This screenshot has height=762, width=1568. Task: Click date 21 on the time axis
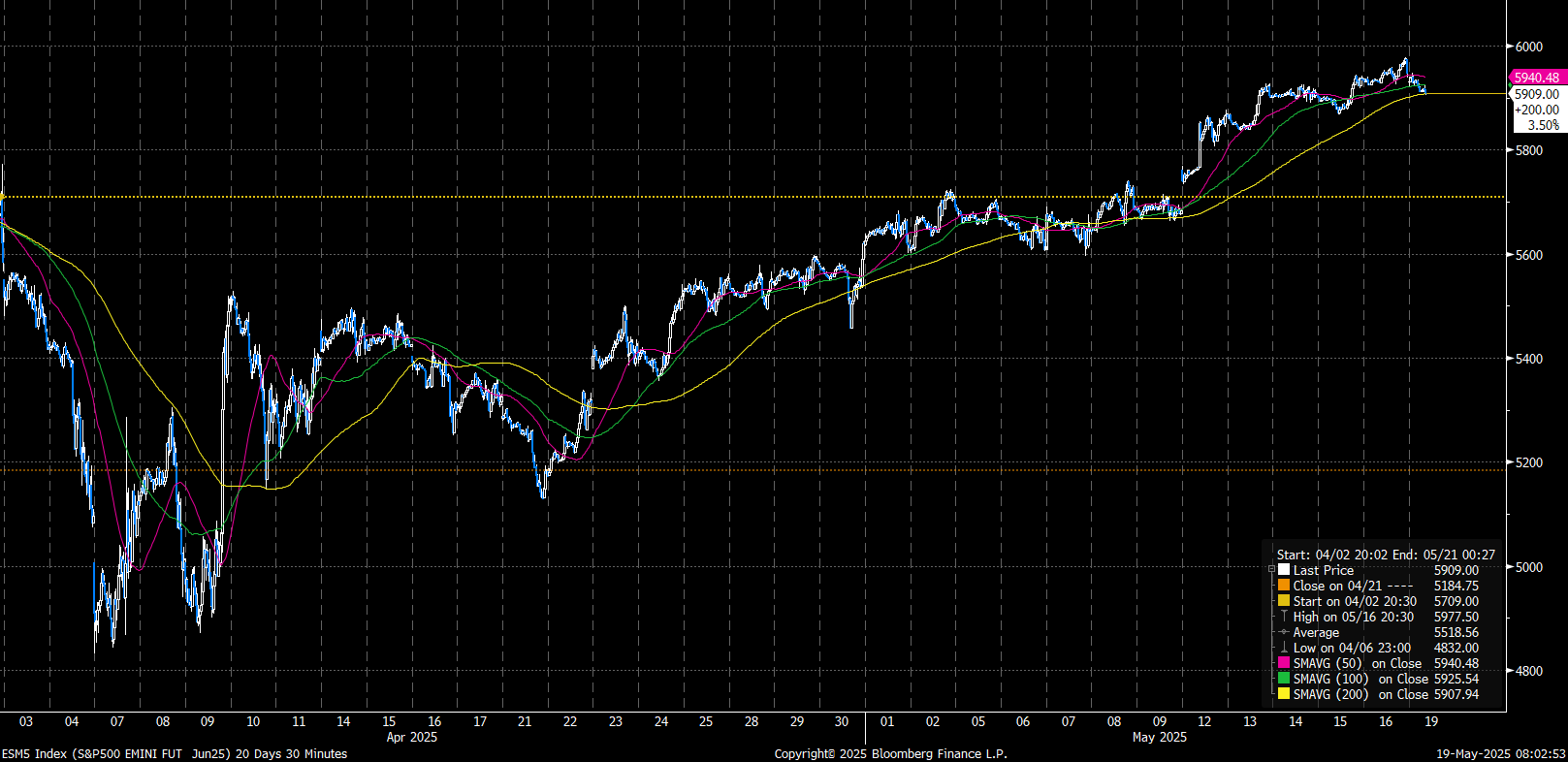click(525, 721)
